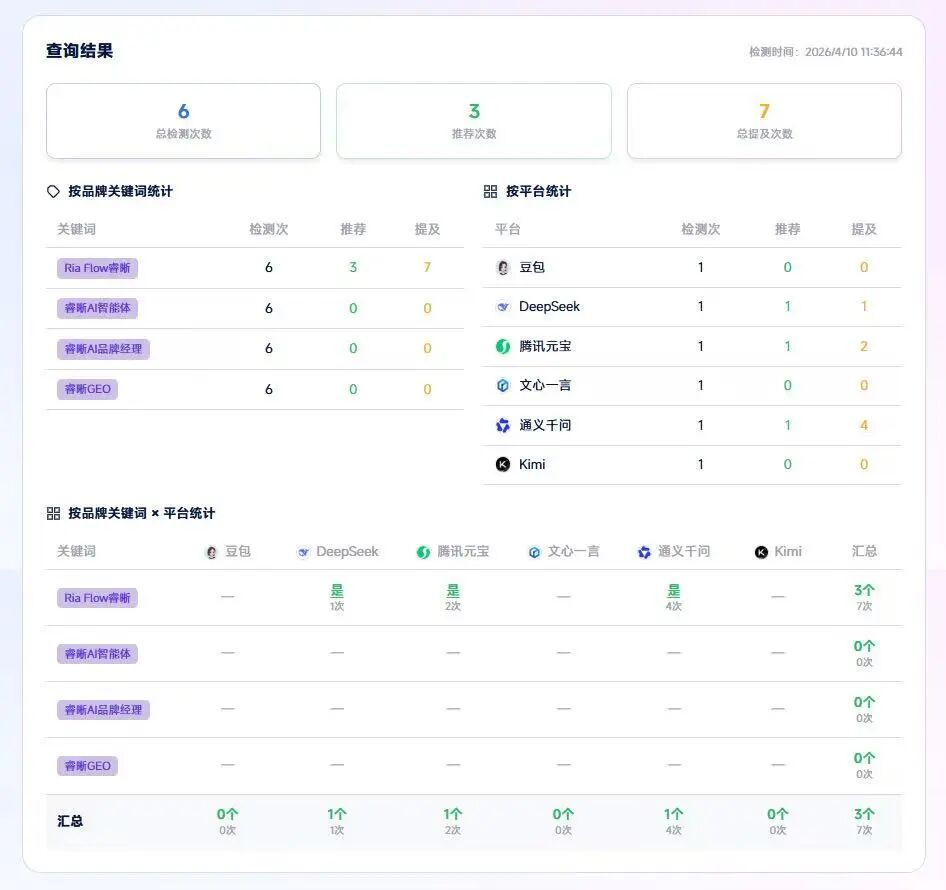Click the 检测时间 timestamp text
This screenshot has width=946, height=890.
click(x=825, y=52)
